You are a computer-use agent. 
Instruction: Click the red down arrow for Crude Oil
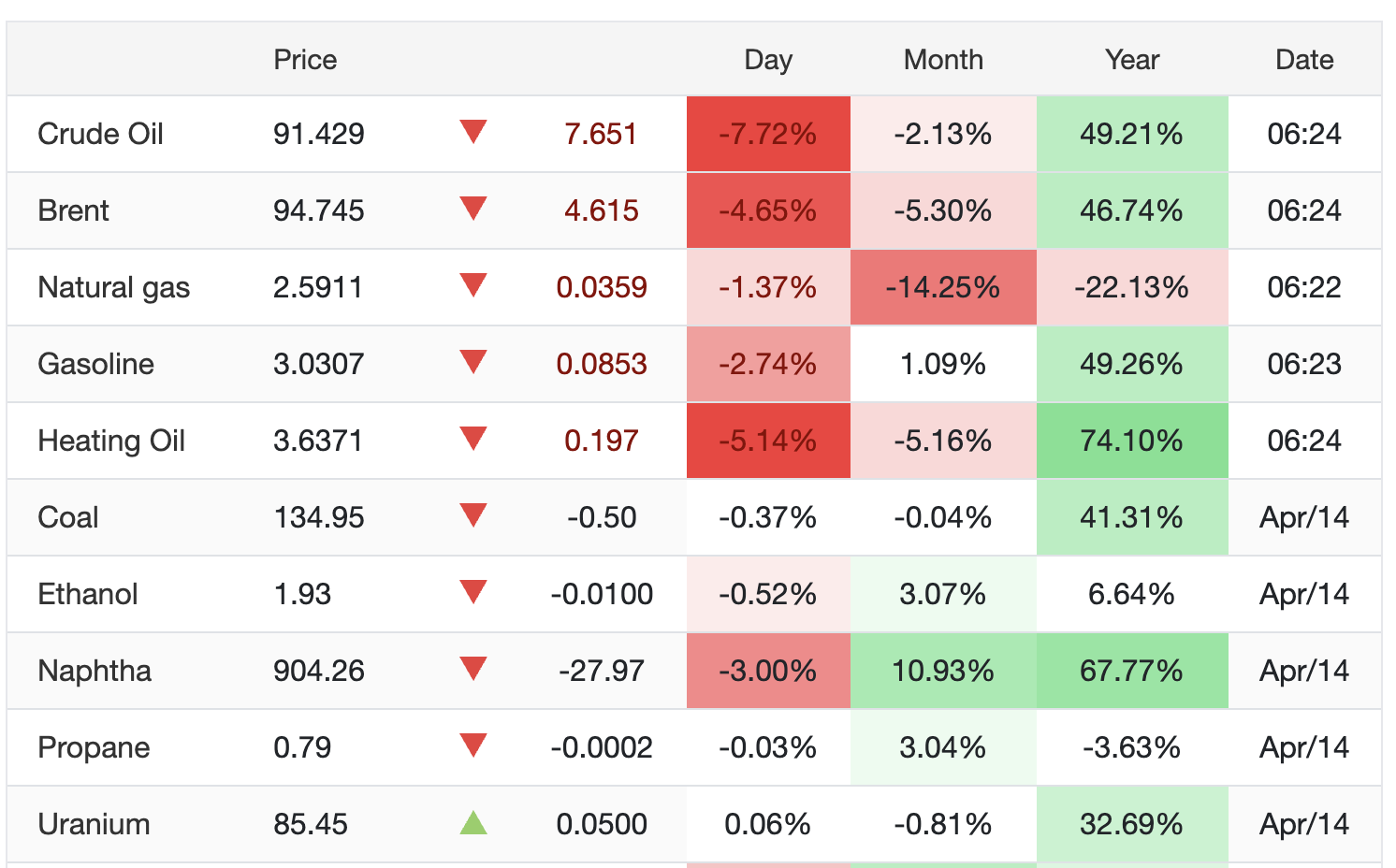pos(473,132)
